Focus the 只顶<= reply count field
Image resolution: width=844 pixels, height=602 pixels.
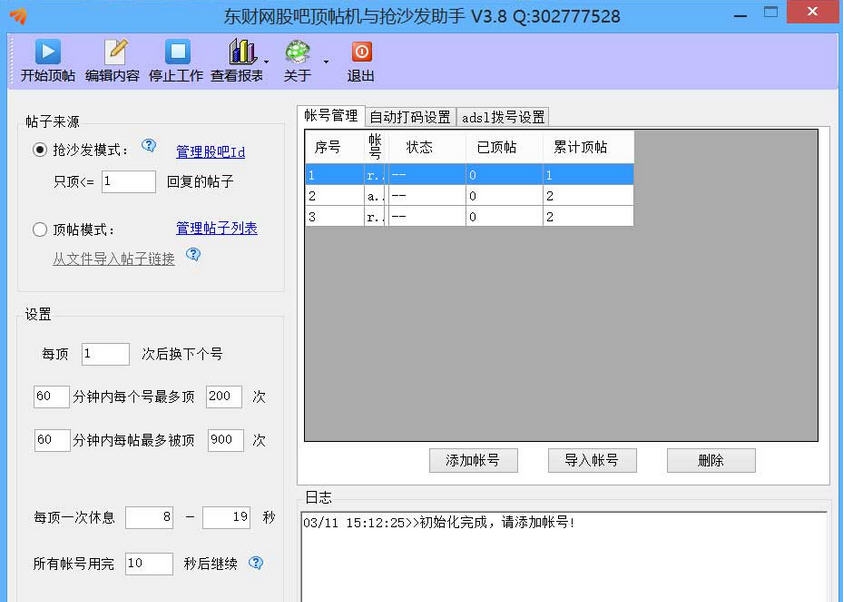[129, 181]
